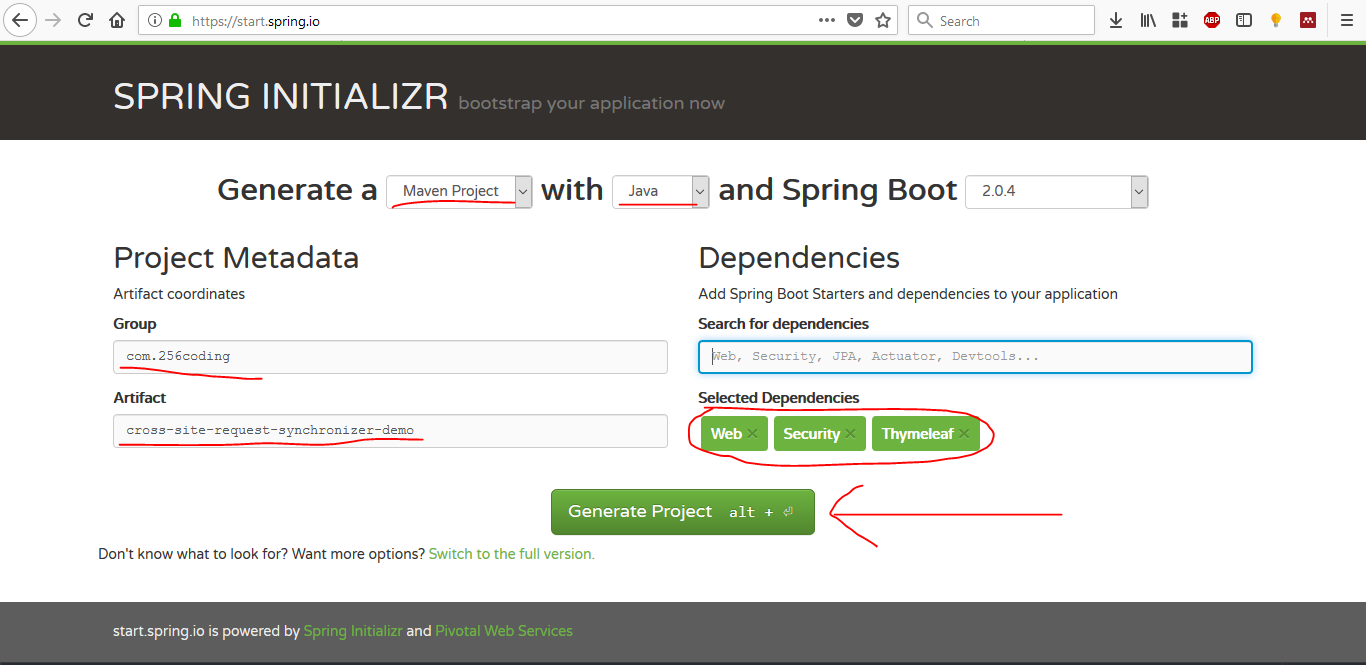1366x665 pixels.
Task: Open site information via the info icon
Action: point(155,20)
